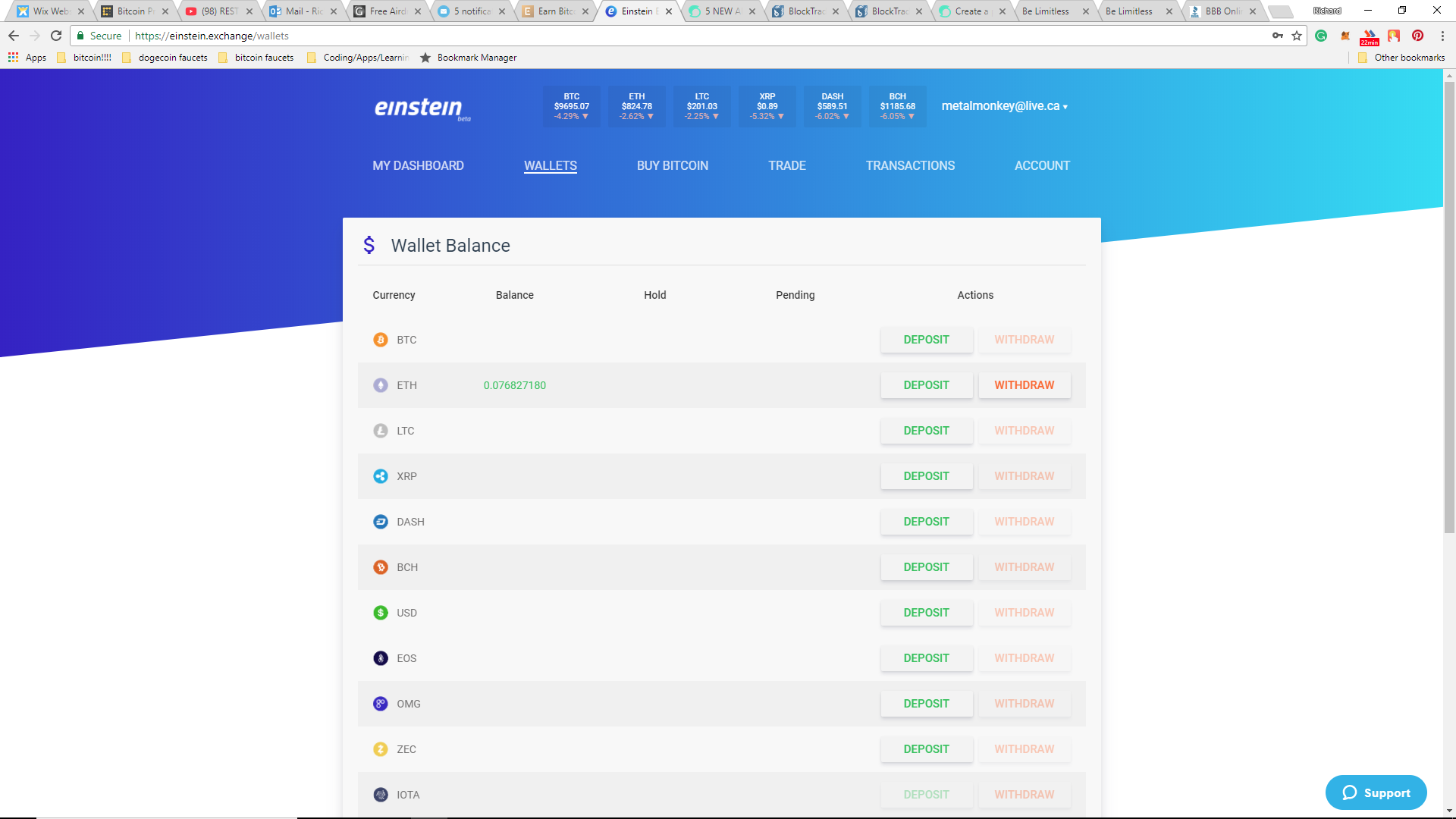Switch to the Wix Website browser tab
1456x819 pixels.
pyautogui.click(x=50, y=11)
